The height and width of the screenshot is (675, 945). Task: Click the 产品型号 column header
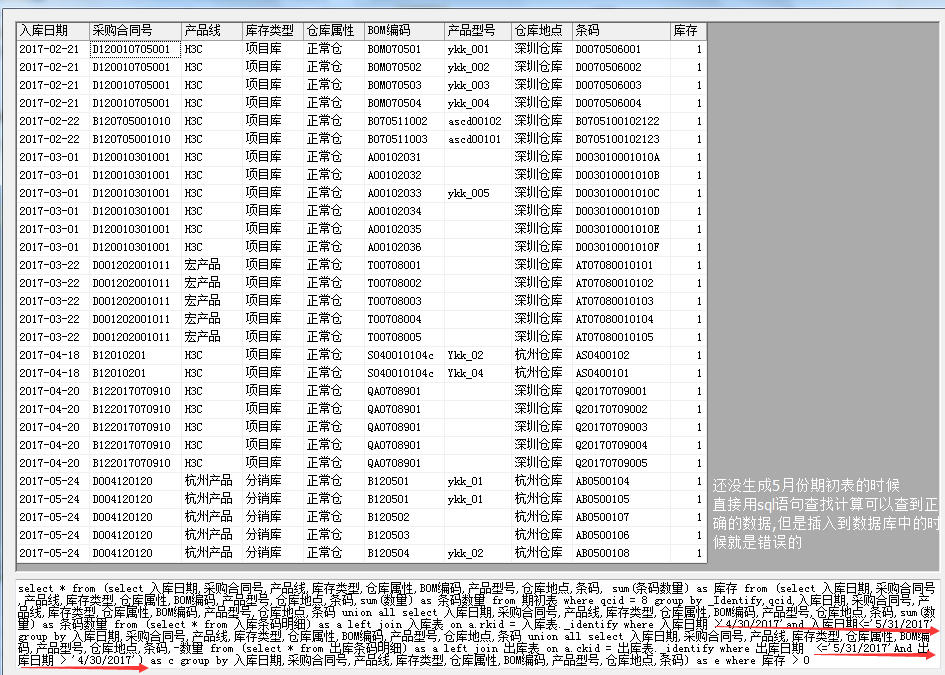click(478, 31)
